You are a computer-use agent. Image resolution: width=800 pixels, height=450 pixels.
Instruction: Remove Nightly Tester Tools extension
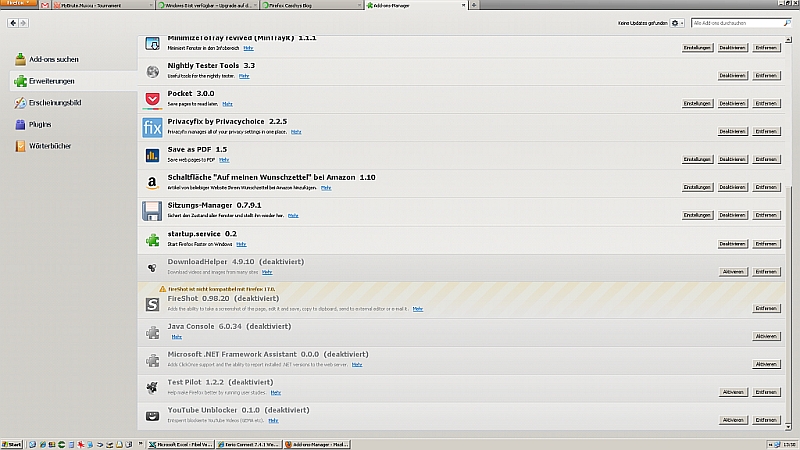click(x=766, y=76)
